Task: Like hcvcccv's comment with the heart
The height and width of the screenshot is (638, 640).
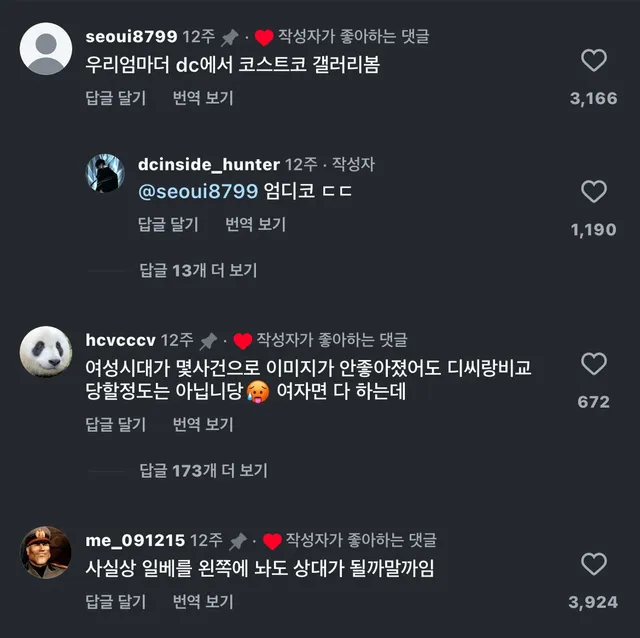Action: [594, 364]
